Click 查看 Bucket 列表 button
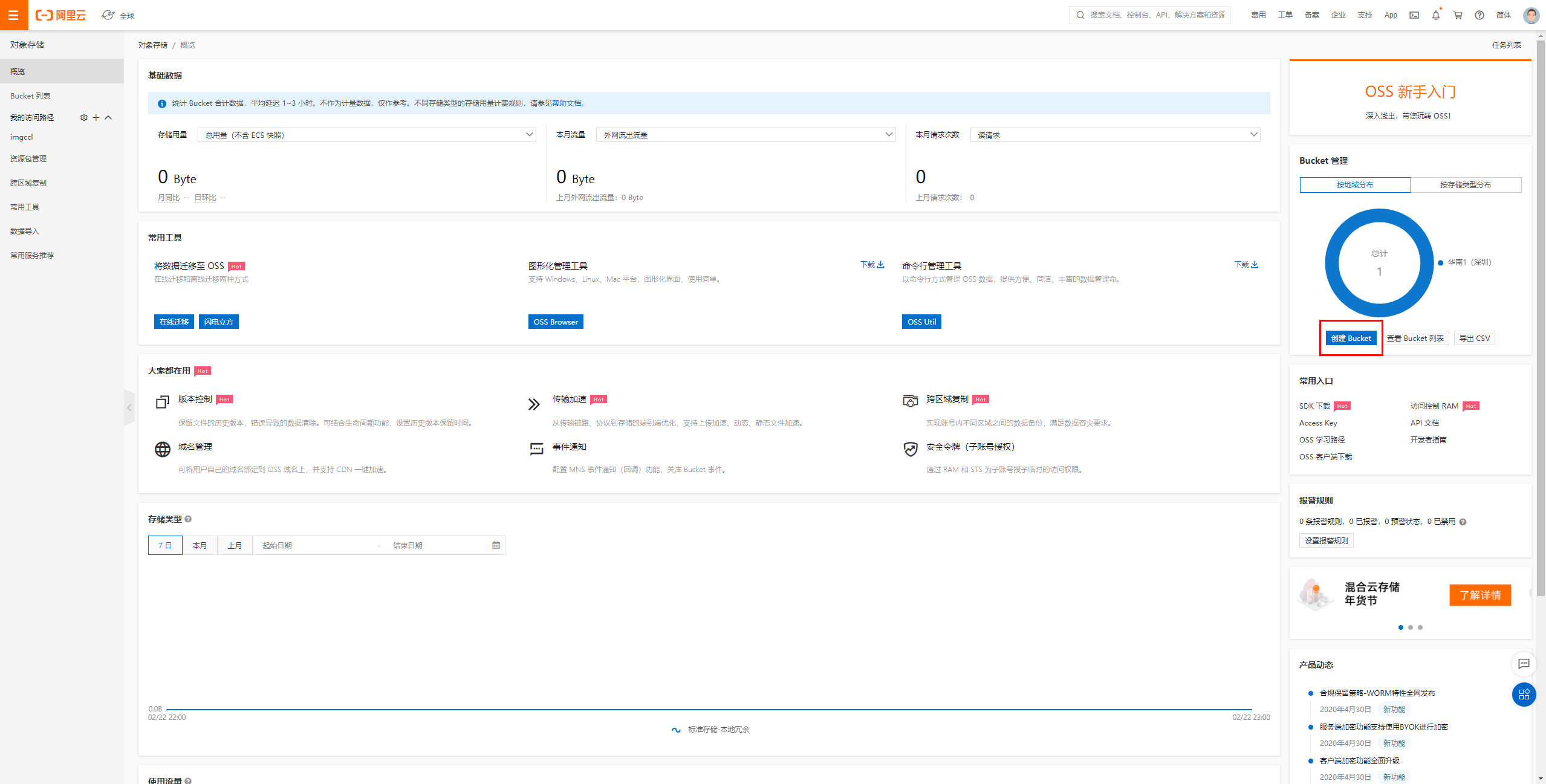 pos(1415,338)
